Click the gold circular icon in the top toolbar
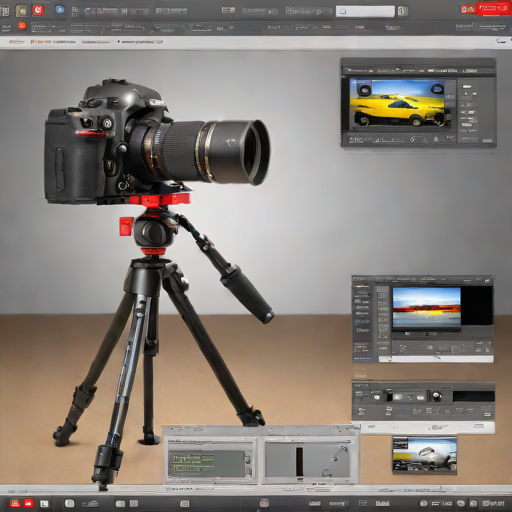This screenshot has height=512, width=512. (x=22, y=11)
